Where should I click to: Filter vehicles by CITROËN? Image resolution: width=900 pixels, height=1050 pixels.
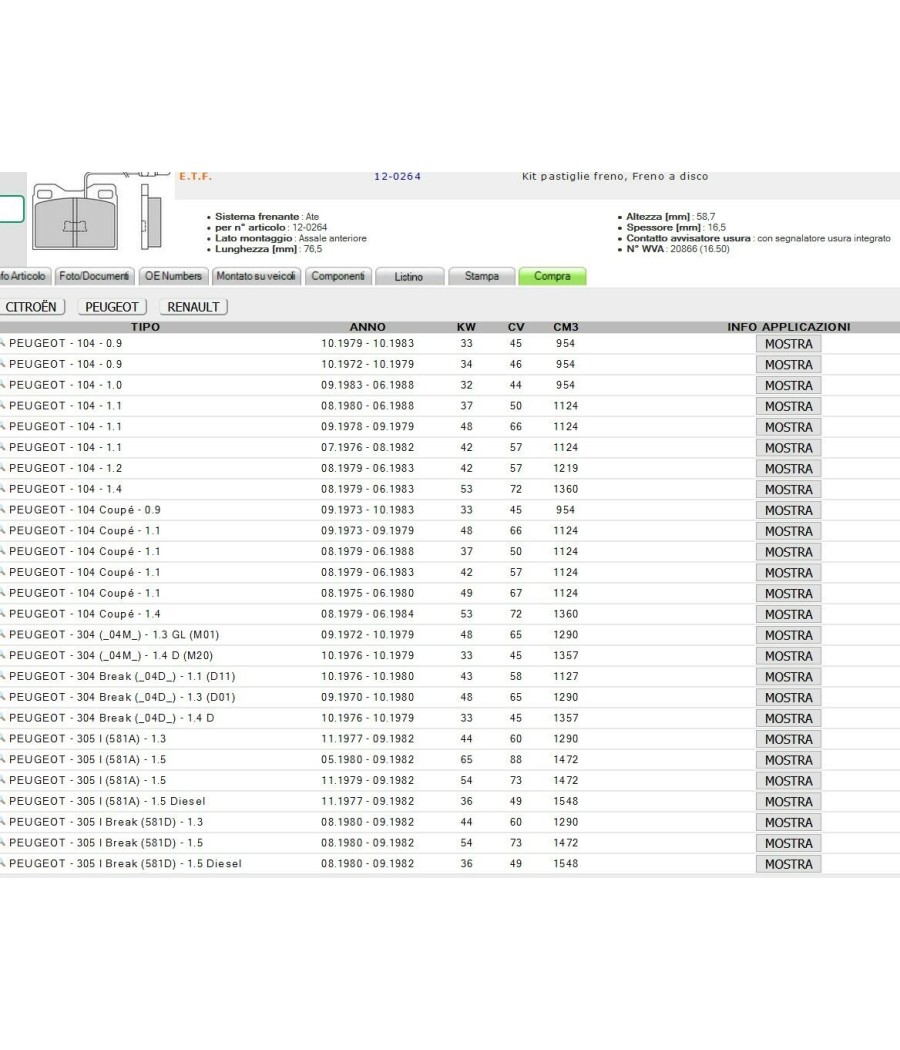coord(31,307)
